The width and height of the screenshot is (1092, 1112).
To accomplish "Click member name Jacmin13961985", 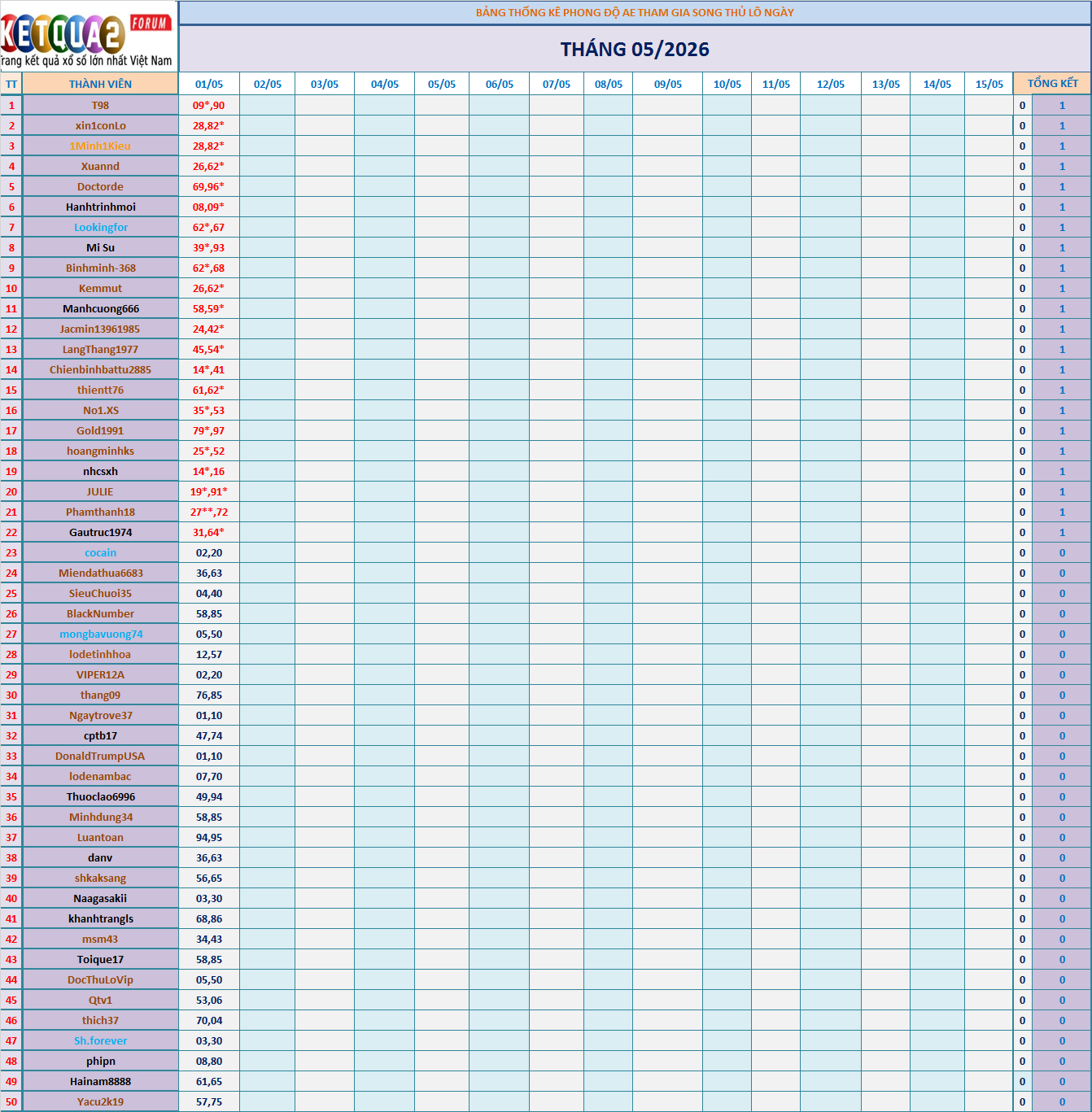I will [x=100, y=329].
